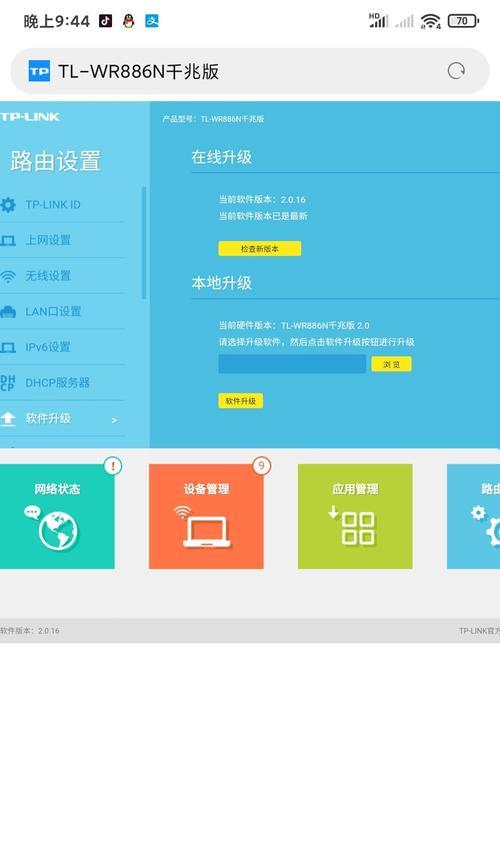Tap the Wi-Fi status icon

[x=430, y=21]
